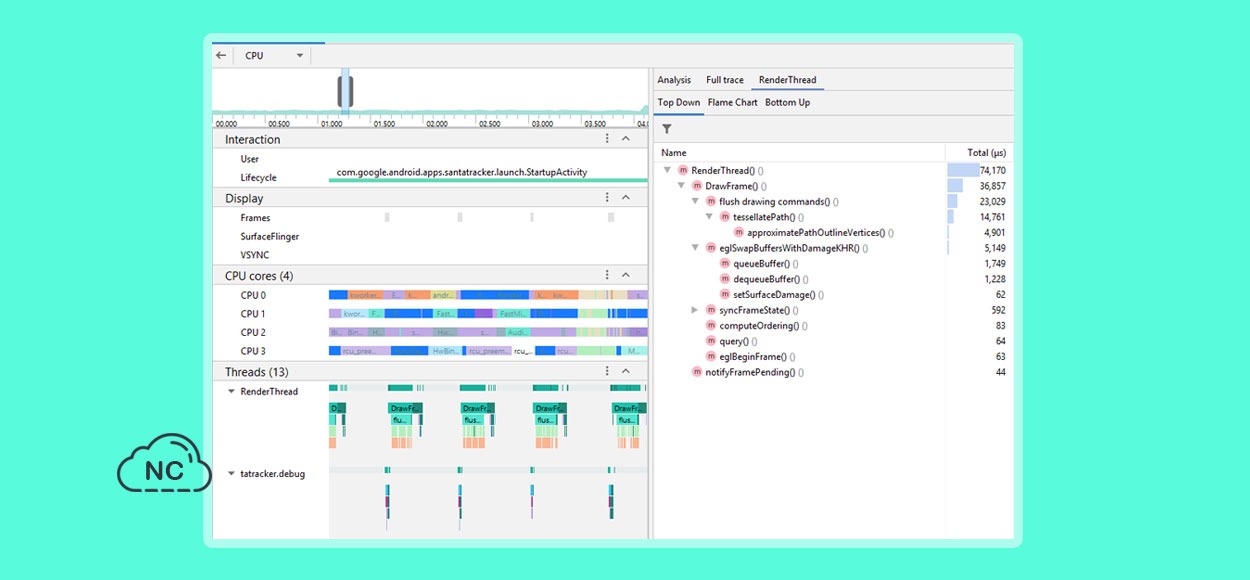Image resolution: width=1250 pixels, height=580 pixels.
Task: Open the Top Down view tab
Action: [679, 103]
